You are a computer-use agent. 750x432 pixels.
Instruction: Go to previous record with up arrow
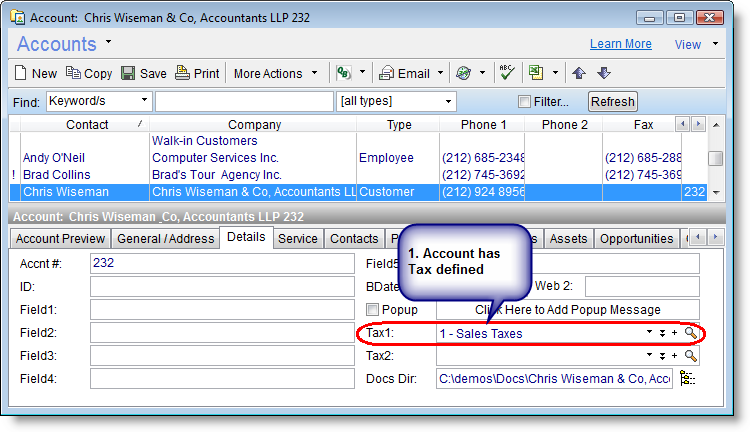pos(579,73)
